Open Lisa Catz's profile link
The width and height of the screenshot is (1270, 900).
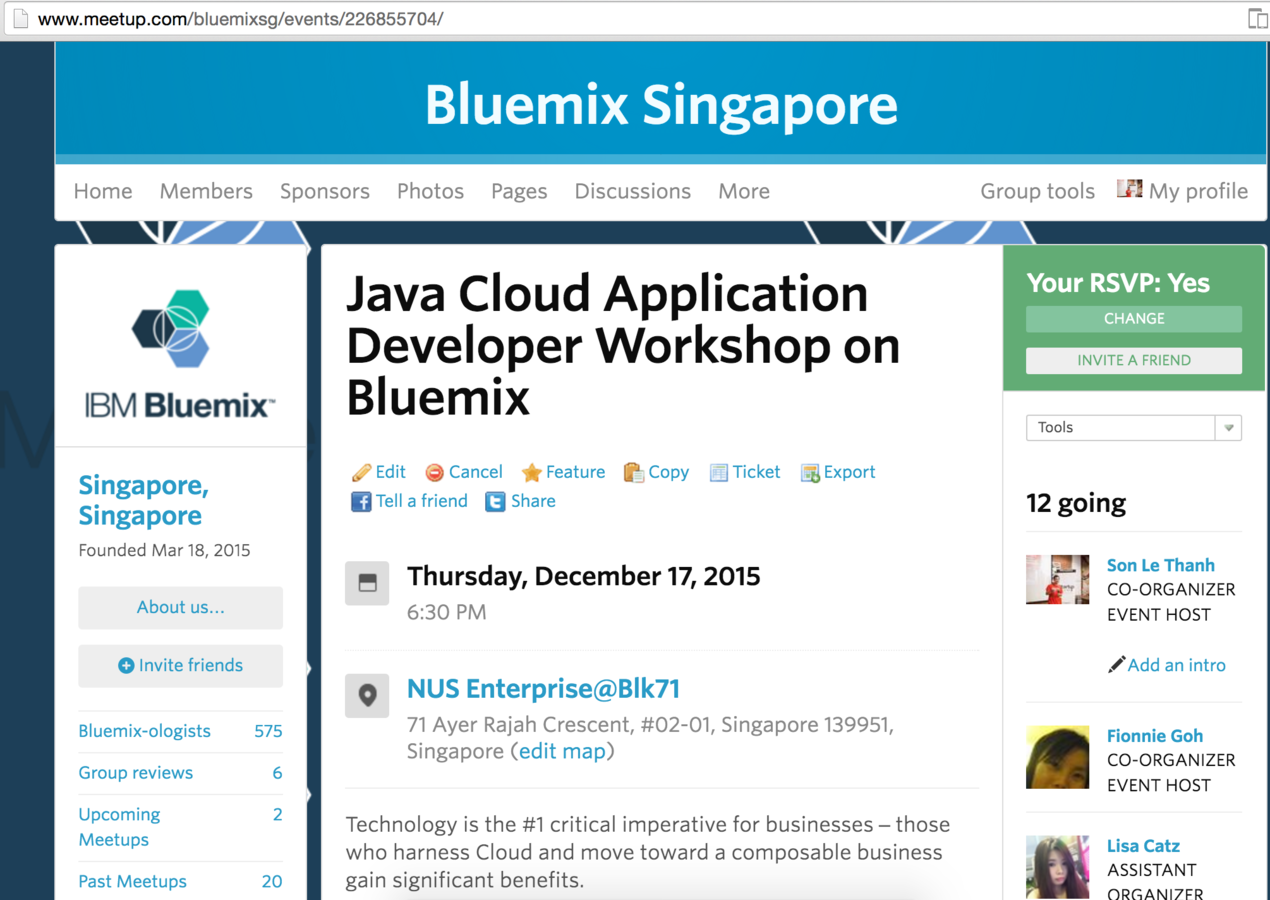click(x=1143, y=846)
